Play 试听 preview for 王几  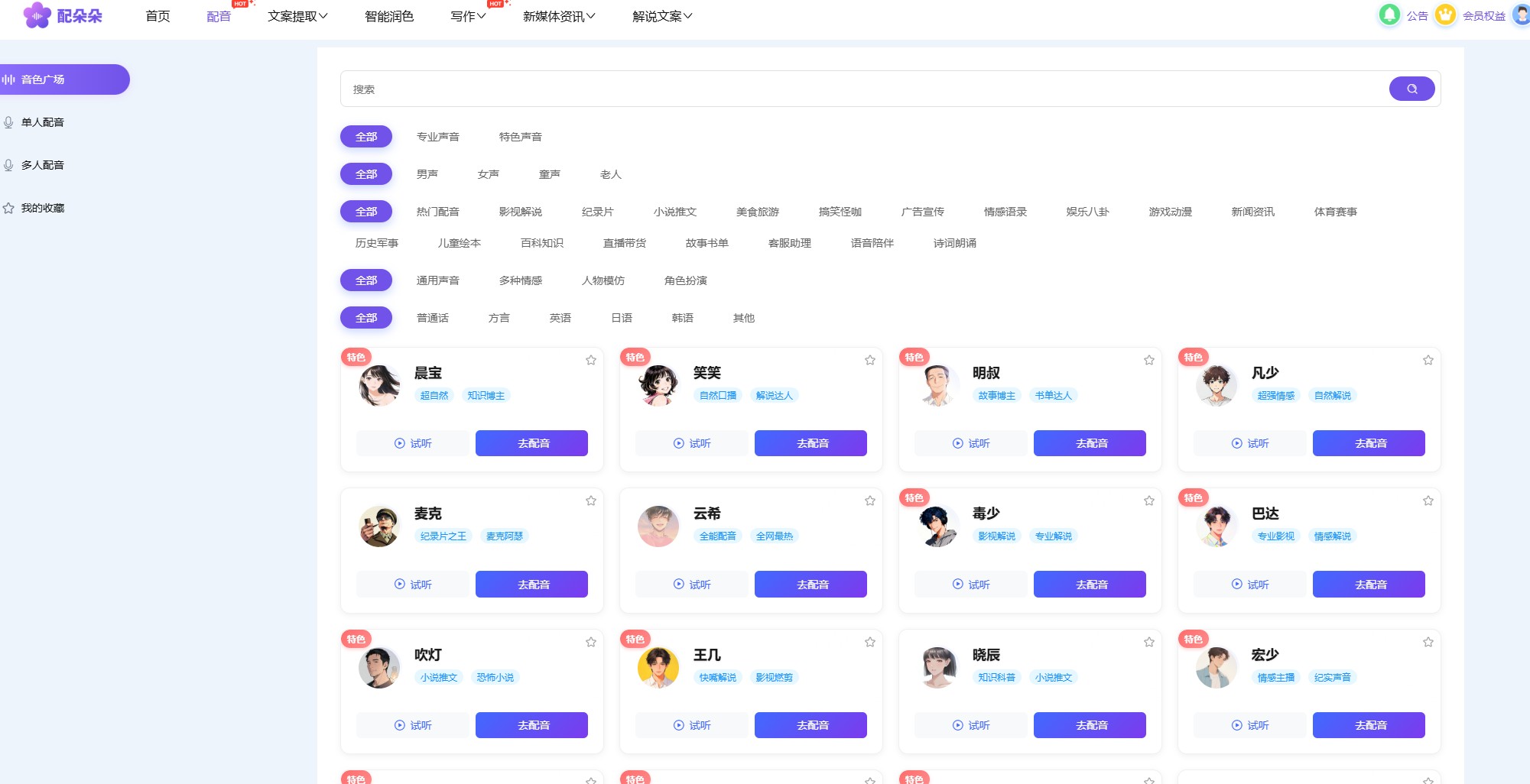(692, 725)
